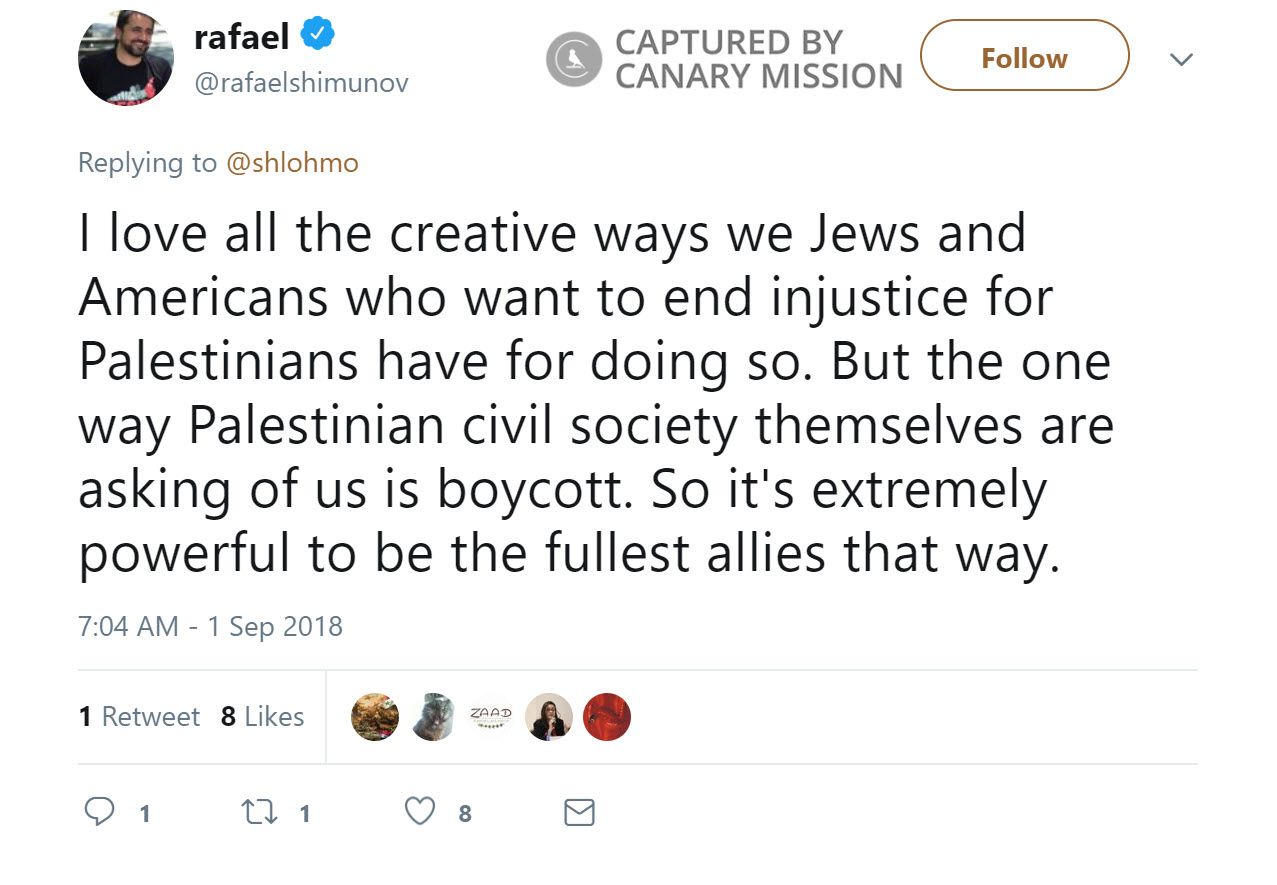Screen dimensions: 1277x885
Task: Click the blue verified badge
Action: (x=319, y=36)
